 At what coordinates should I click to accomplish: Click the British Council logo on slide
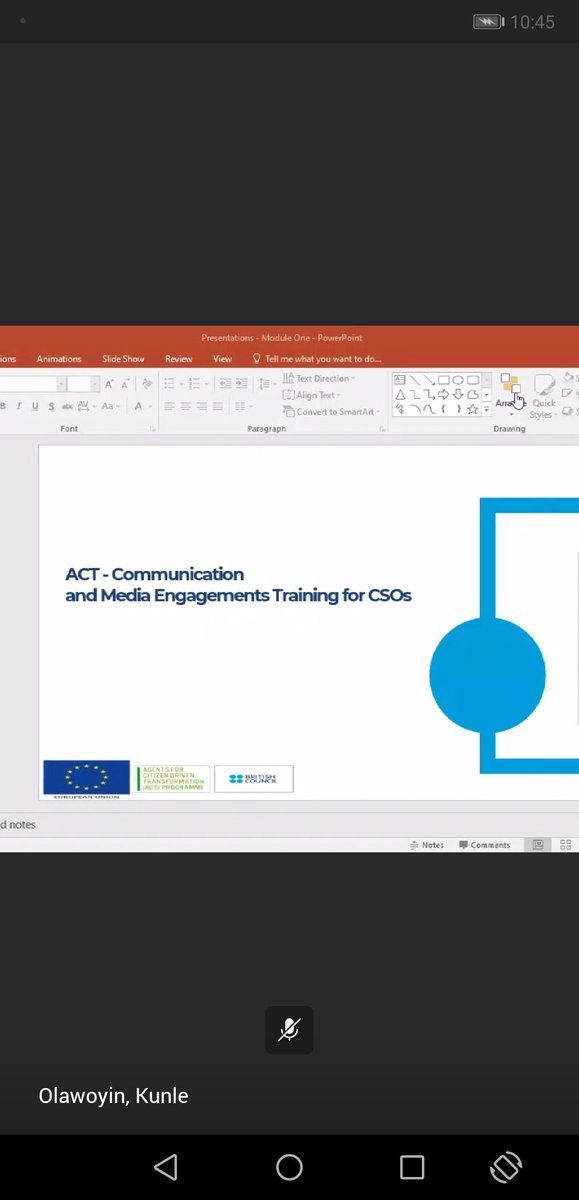(254, 778)
